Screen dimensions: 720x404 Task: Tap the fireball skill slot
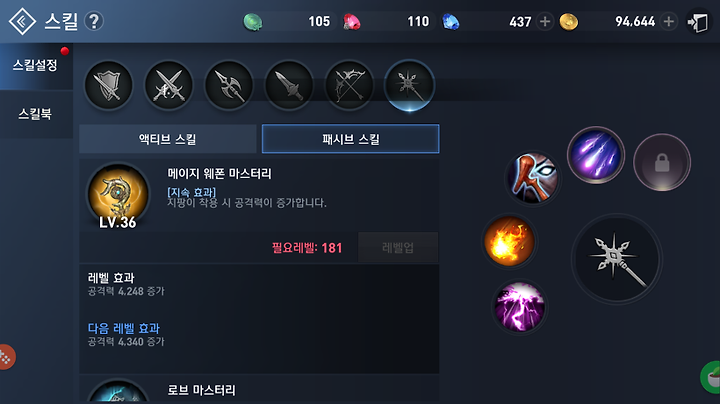[509, 241]
